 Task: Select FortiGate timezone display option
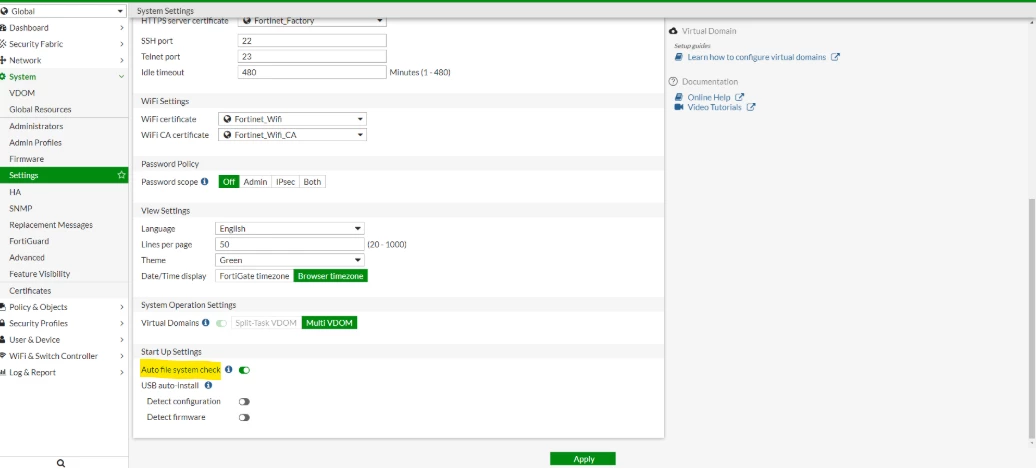click(x=254, y=276)
